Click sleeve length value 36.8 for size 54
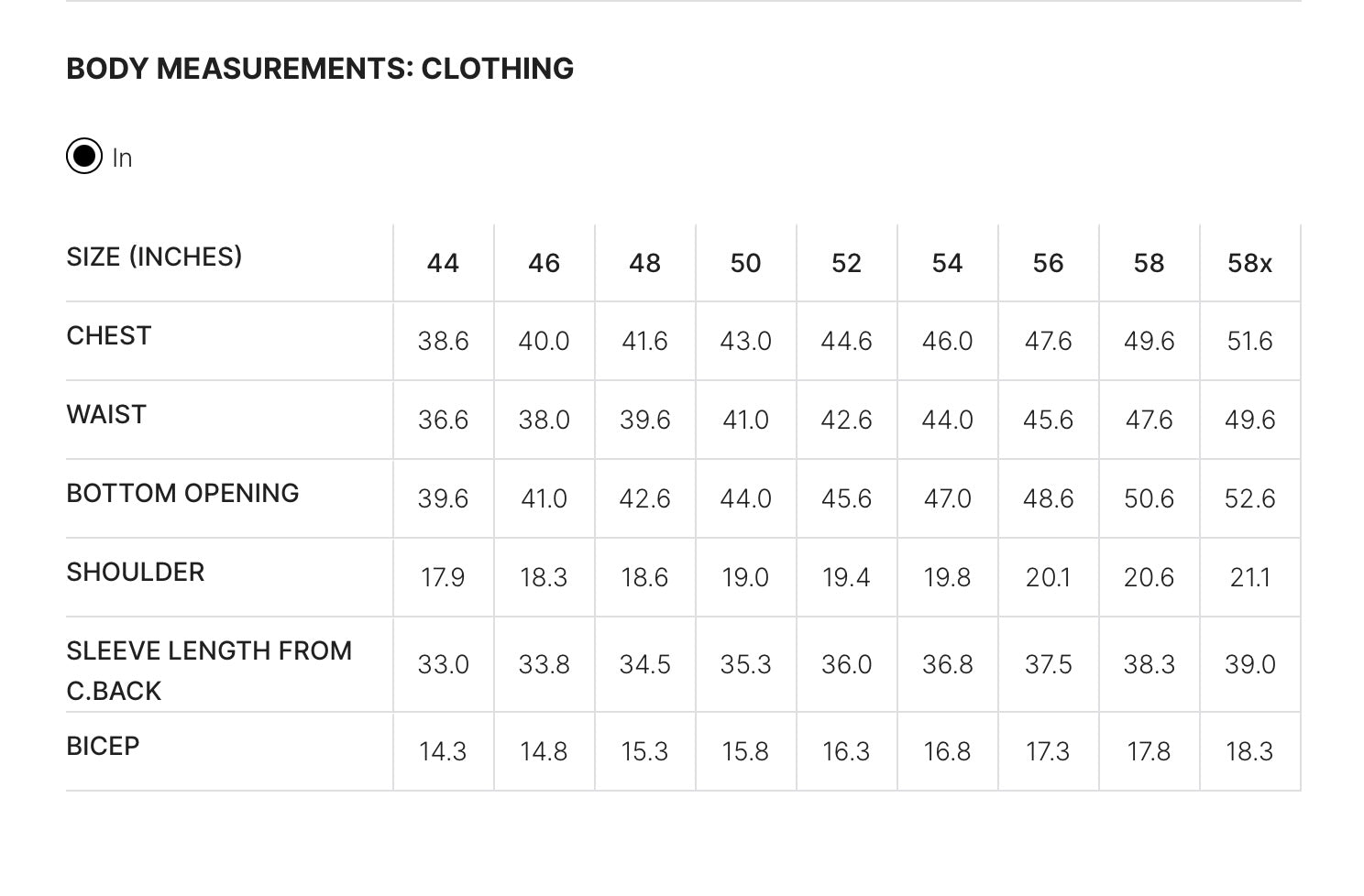The width and height of the screenshot is (1364, 896). [947, 664]
